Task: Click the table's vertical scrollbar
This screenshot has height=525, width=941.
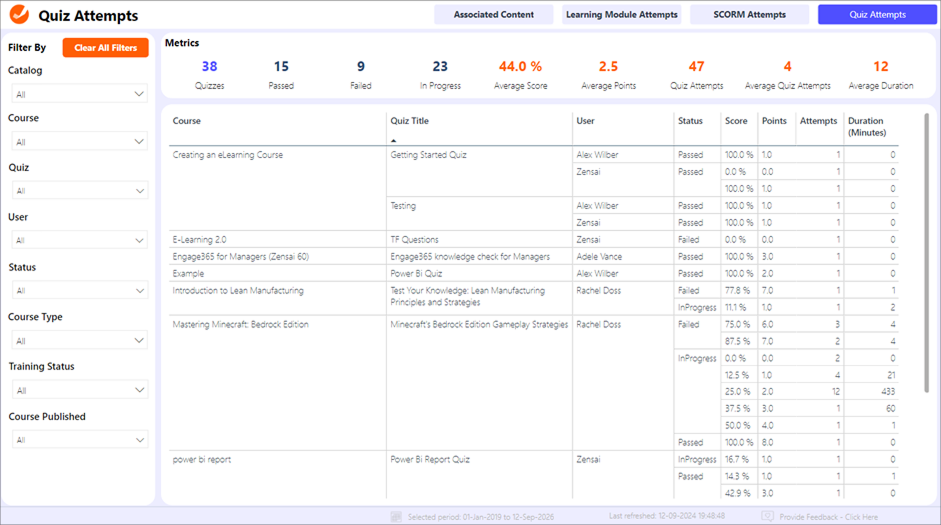Action: [x=926, y=220]
